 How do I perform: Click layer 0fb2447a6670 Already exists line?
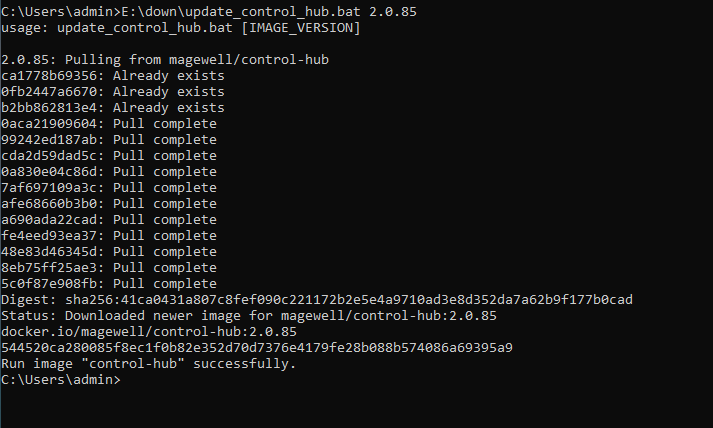(113, 92)
